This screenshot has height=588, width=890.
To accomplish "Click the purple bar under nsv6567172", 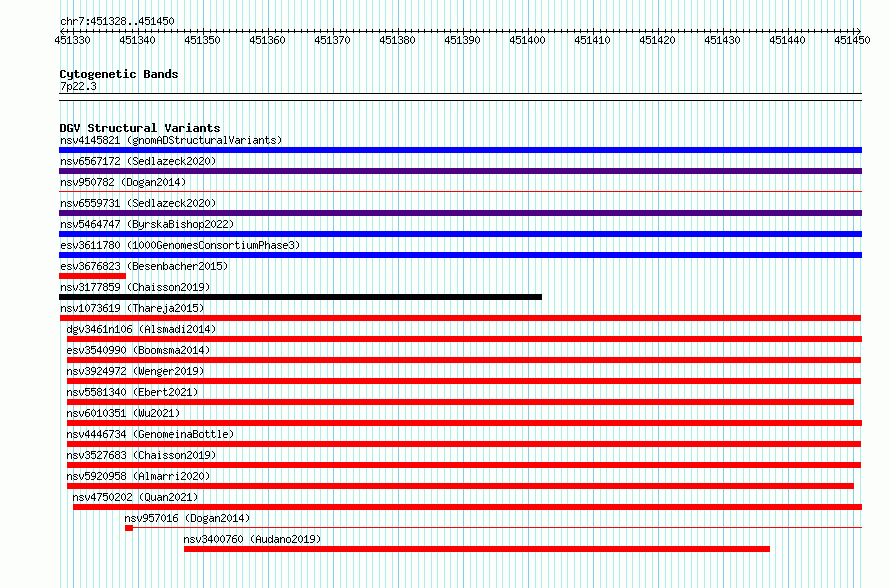I will point(460,171).
